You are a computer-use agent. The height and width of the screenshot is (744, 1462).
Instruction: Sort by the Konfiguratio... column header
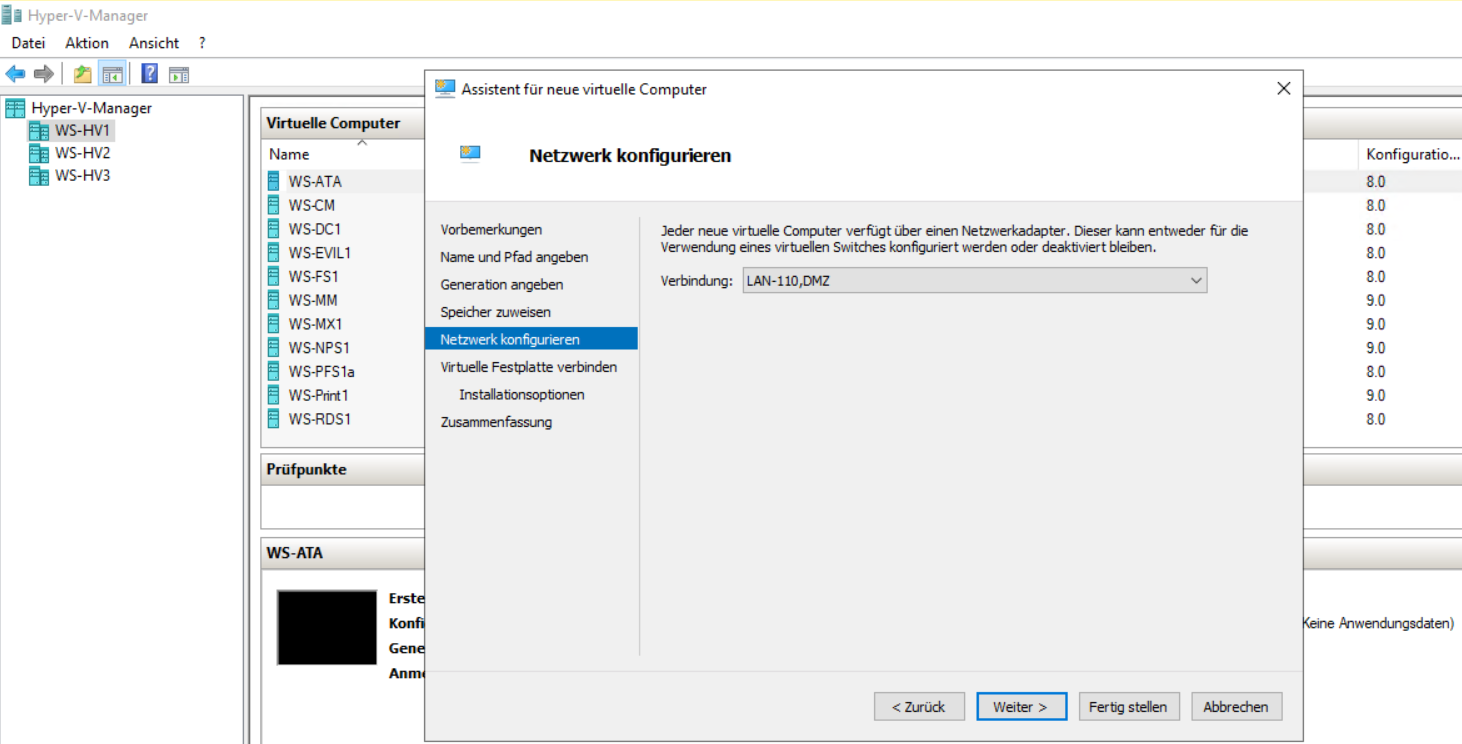[1410, 154]
